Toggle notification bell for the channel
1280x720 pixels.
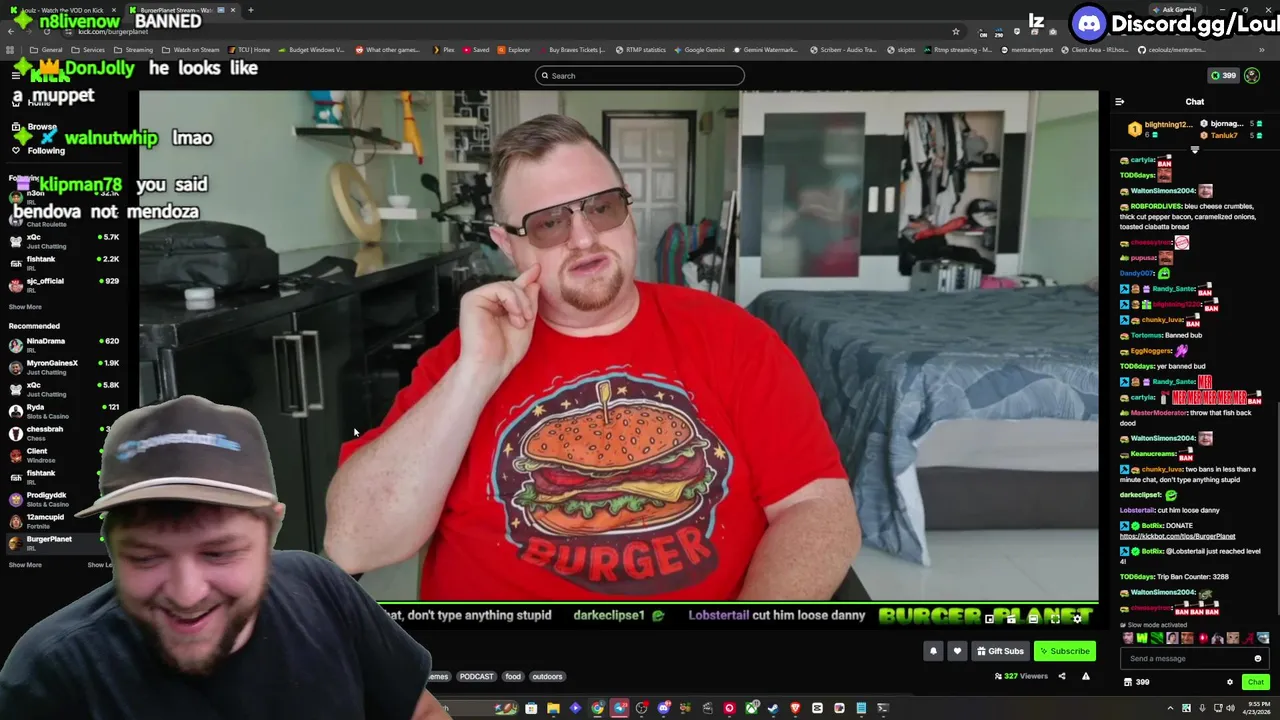[x=933, y=651]
